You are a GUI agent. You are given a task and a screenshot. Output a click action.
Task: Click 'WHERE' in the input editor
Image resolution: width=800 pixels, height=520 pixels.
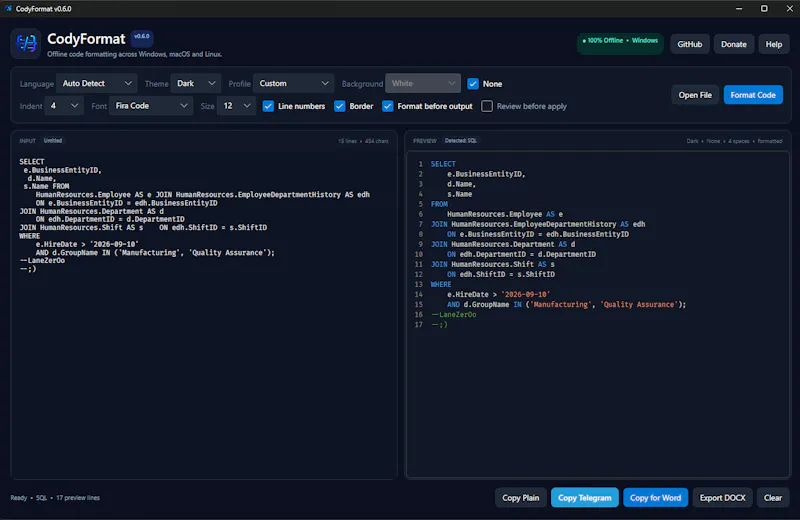[30, 236]
